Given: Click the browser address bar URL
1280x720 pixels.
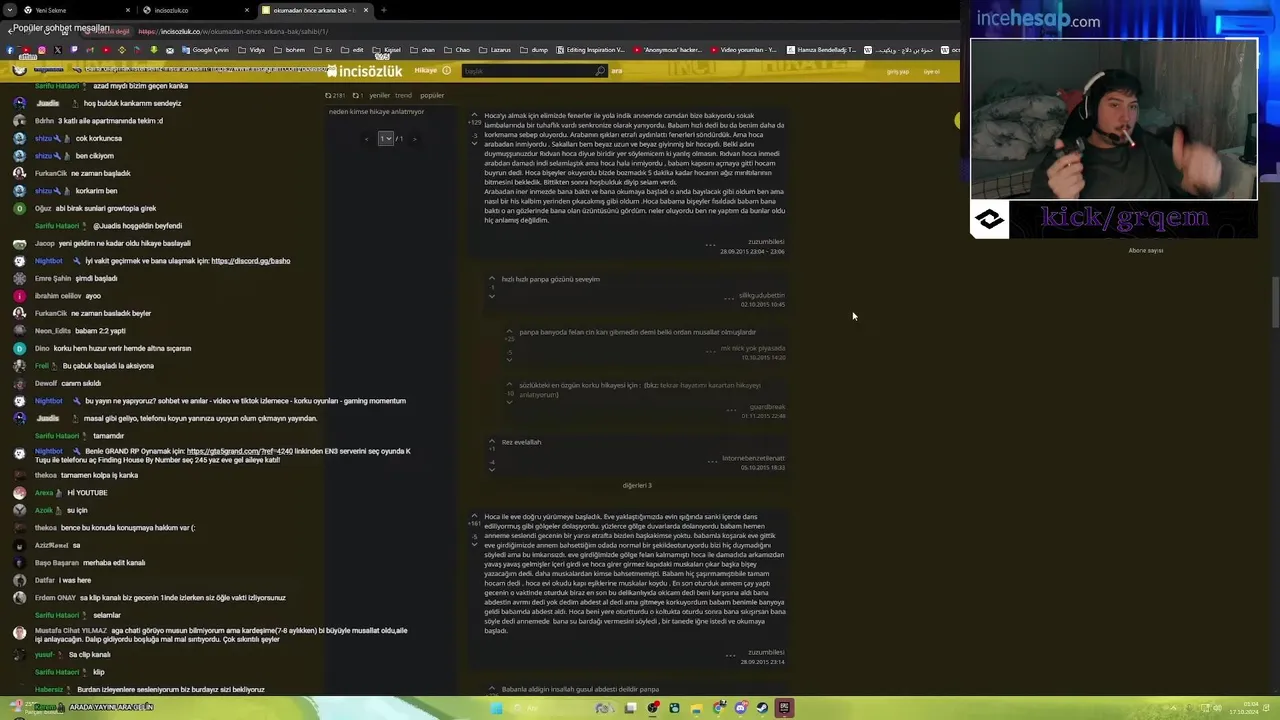Looking at the screenshot, I should pyautogui.click(x=233, y=31).
